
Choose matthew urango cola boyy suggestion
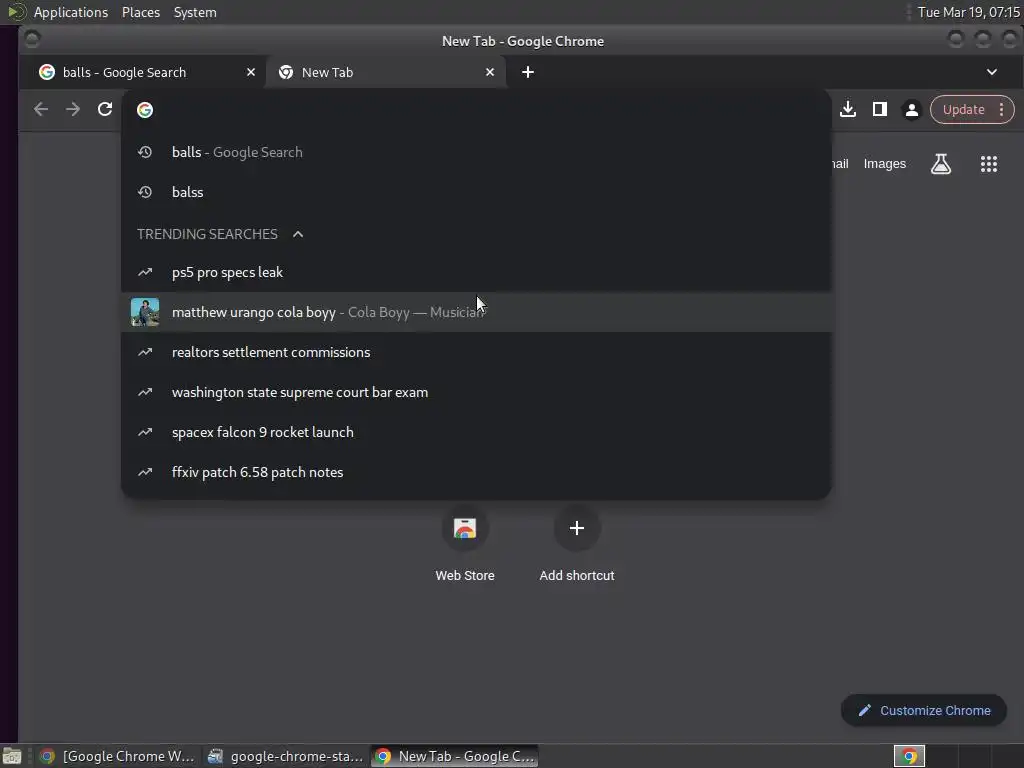[x=476, y=312]
